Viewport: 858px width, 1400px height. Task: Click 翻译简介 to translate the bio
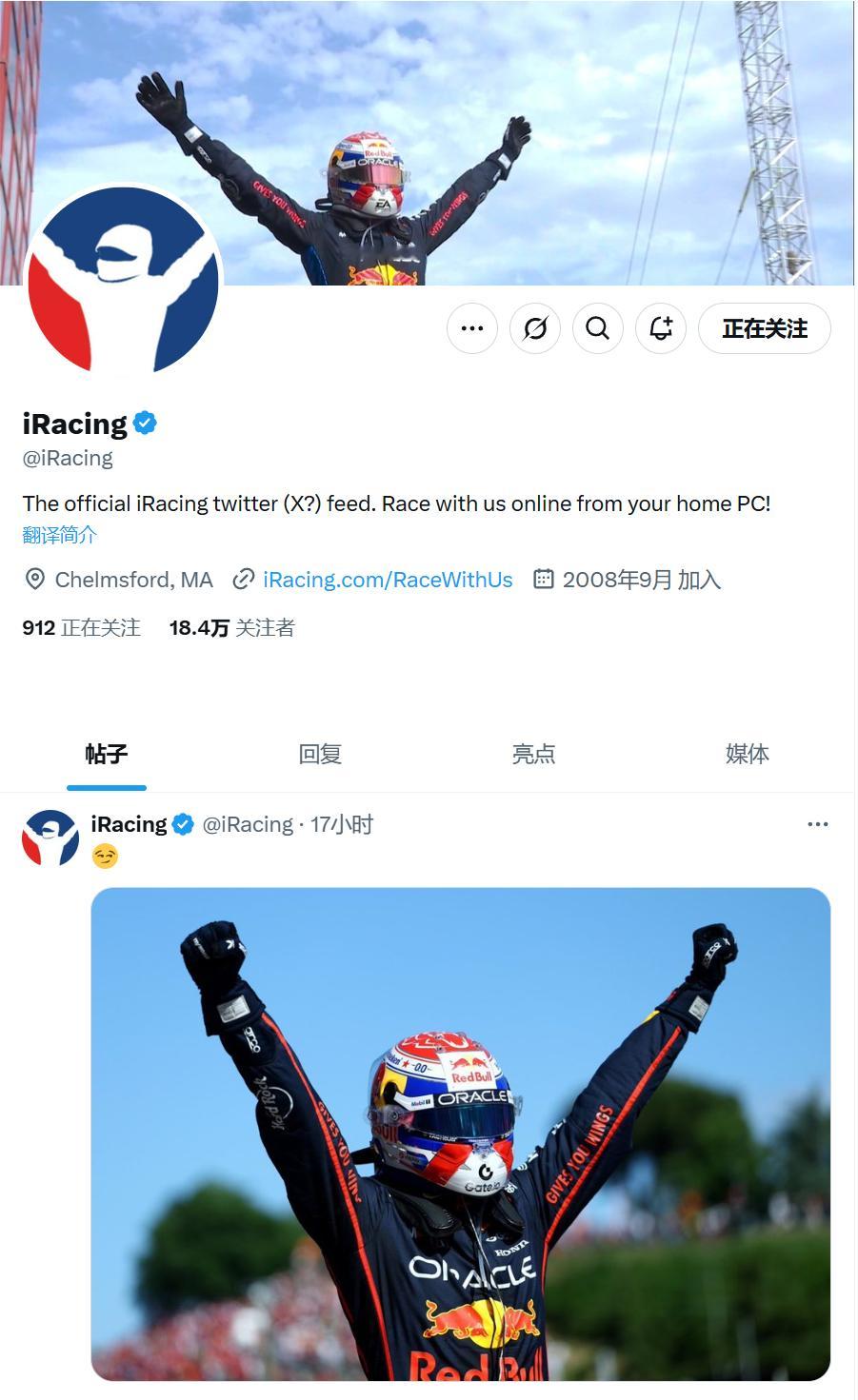(60, 535)
